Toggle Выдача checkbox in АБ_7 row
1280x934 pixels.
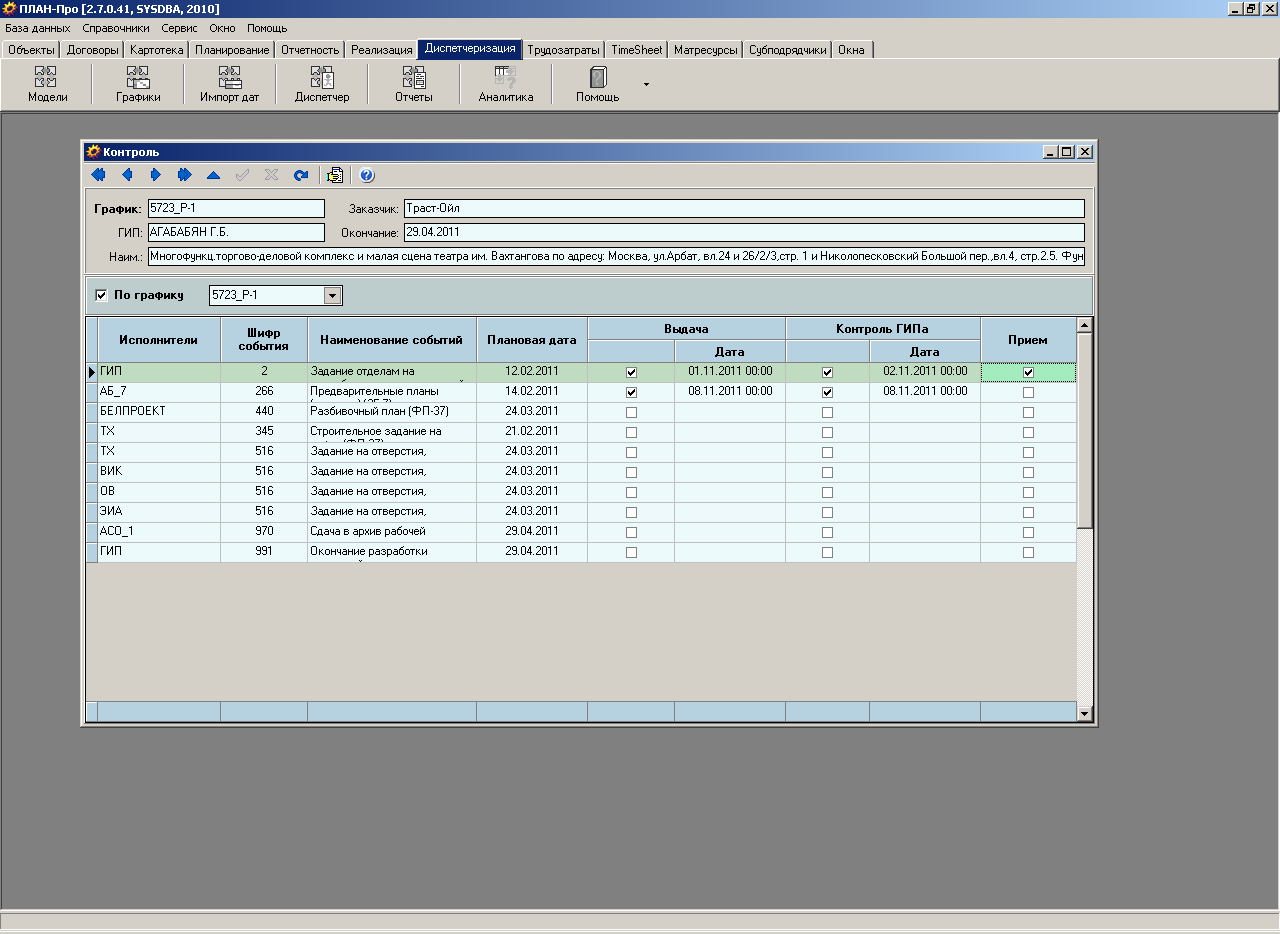click(x=631, y=392)
